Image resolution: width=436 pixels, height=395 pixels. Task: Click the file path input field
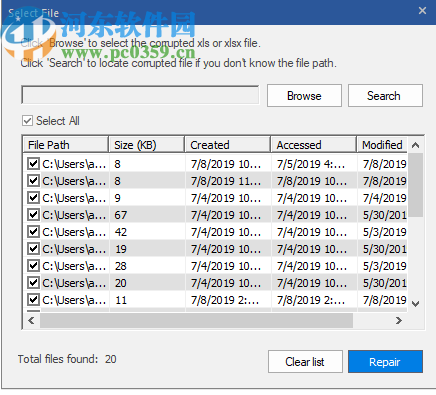point(140,95)
